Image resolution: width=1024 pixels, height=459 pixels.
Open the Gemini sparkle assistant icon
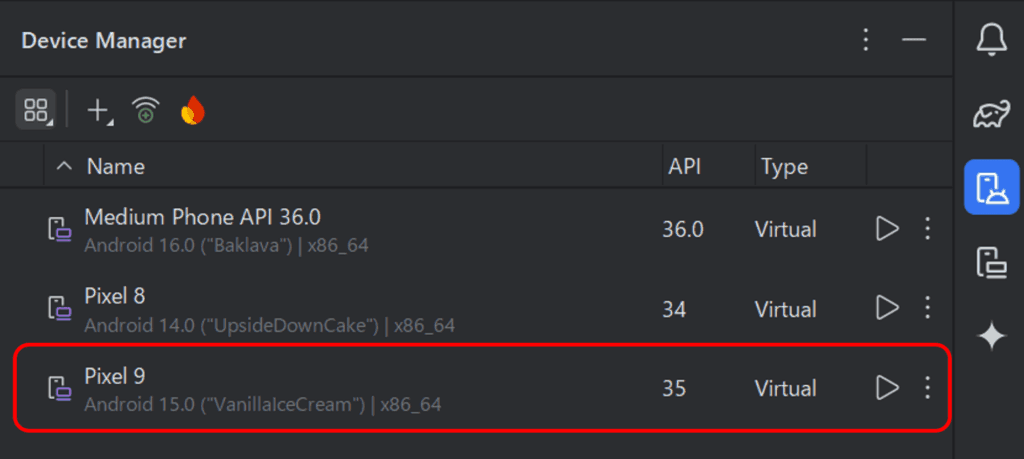click(991, 338)
